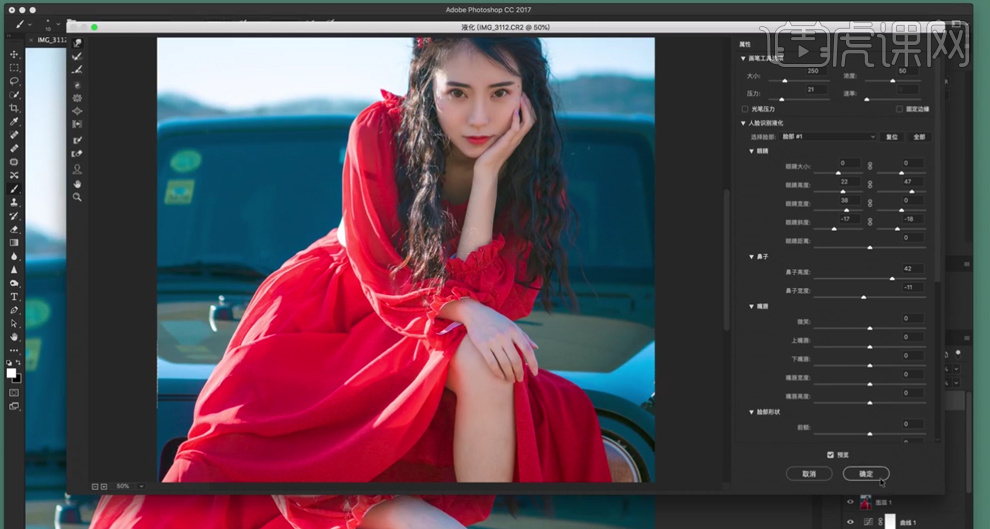The width and height of the screenshot is (990, 529).
Task: Collapse the 人脸识别液化 face-aware section
Action: [x=743, y=123]
